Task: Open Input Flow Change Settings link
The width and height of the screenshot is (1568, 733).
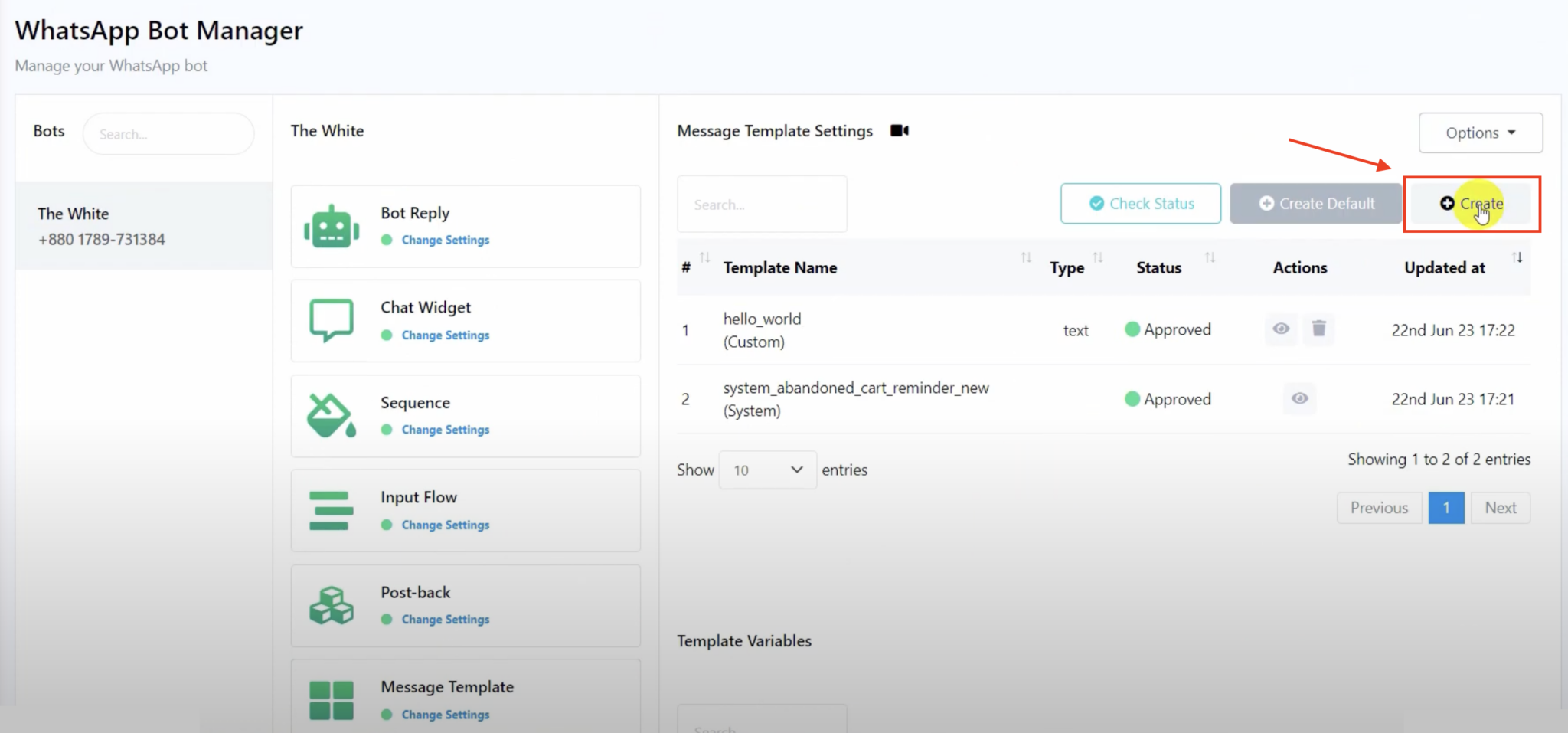Action: coord(445,525)
